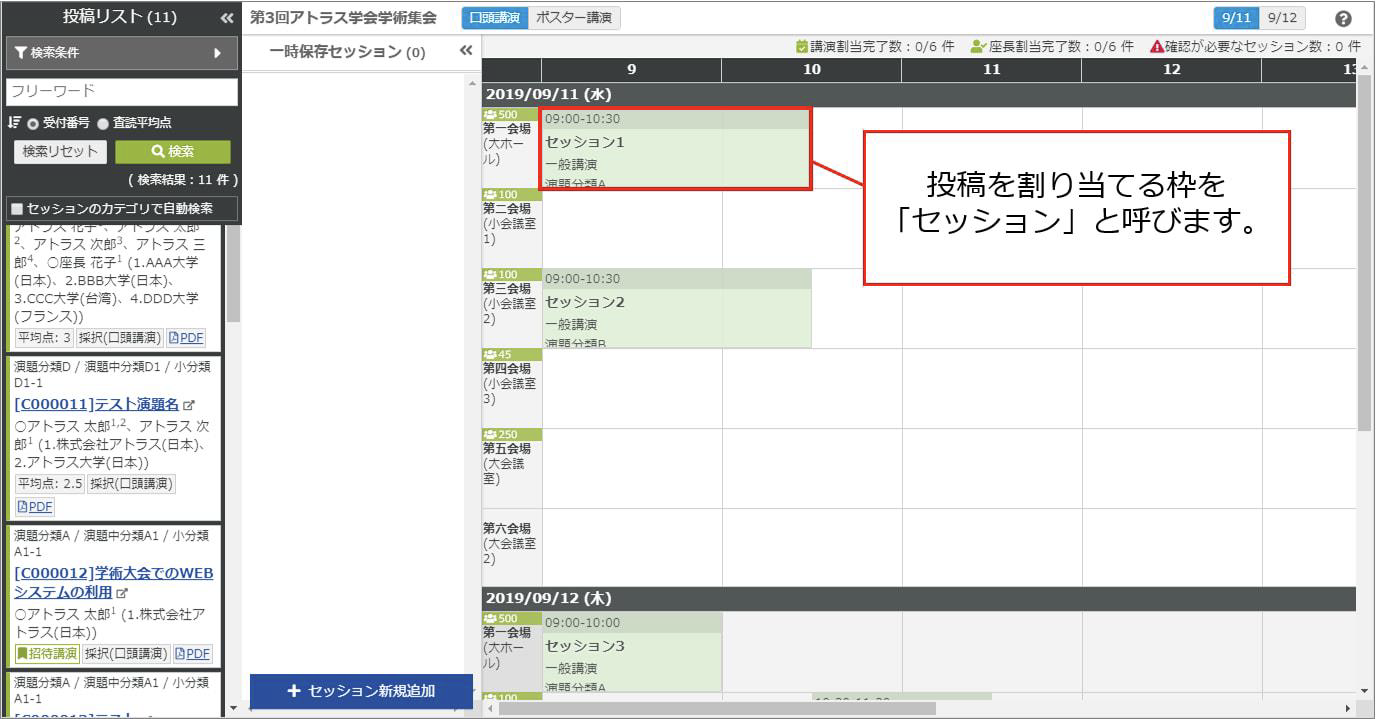Select the 受付番号 sort radio button
Viewport: 1376px width, 719px height.
[x=33, y=123]
